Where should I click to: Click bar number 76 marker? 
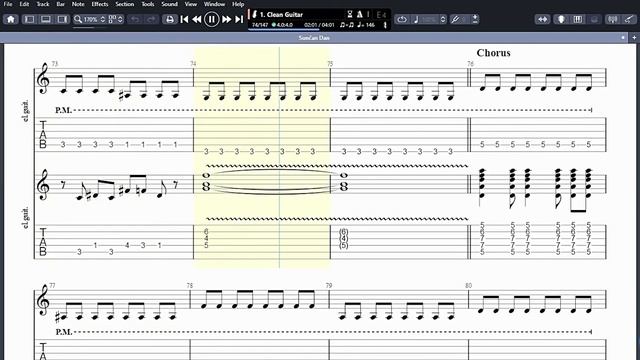tap(471, 64)
